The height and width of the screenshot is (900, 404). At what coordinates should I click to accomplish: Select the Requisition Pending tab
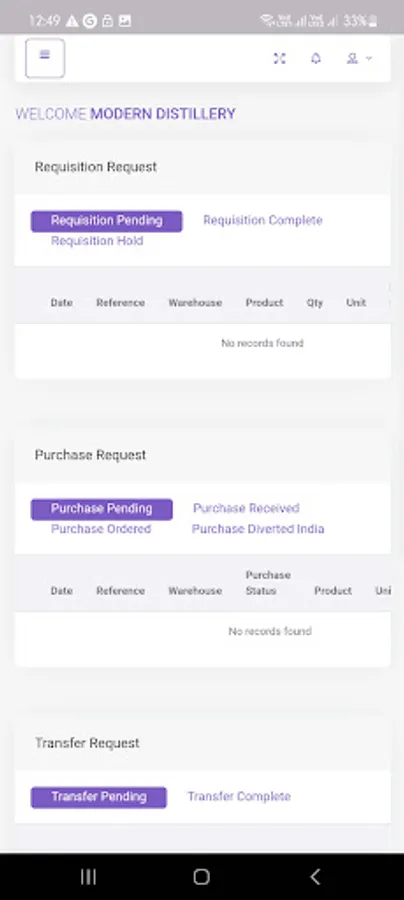tap(107, 221)
